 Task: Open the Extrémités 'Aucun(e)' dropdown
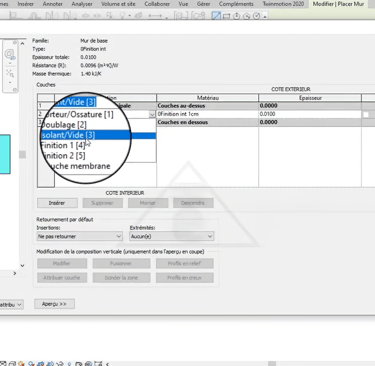pyautogui.click(x=171, y=236)
